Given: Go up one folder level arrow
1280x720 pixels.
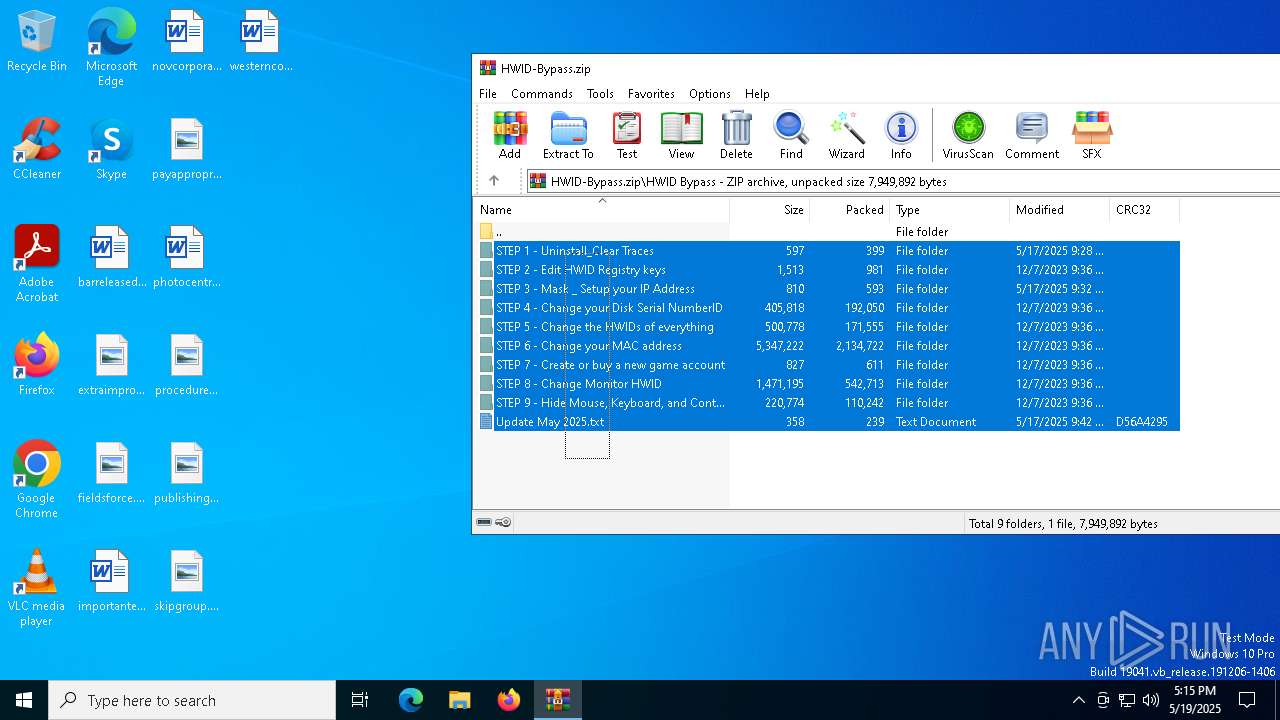Looking at the screenshot, I should click(493, 181).
